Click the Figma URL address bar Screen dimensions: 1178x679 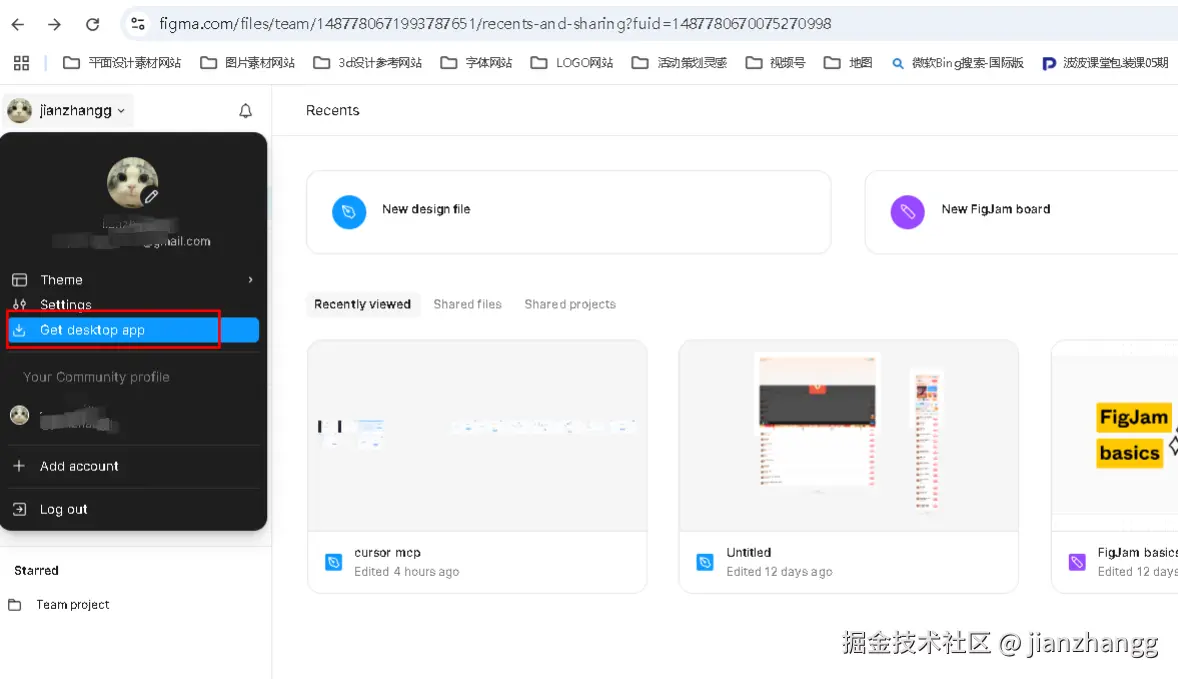496,24
